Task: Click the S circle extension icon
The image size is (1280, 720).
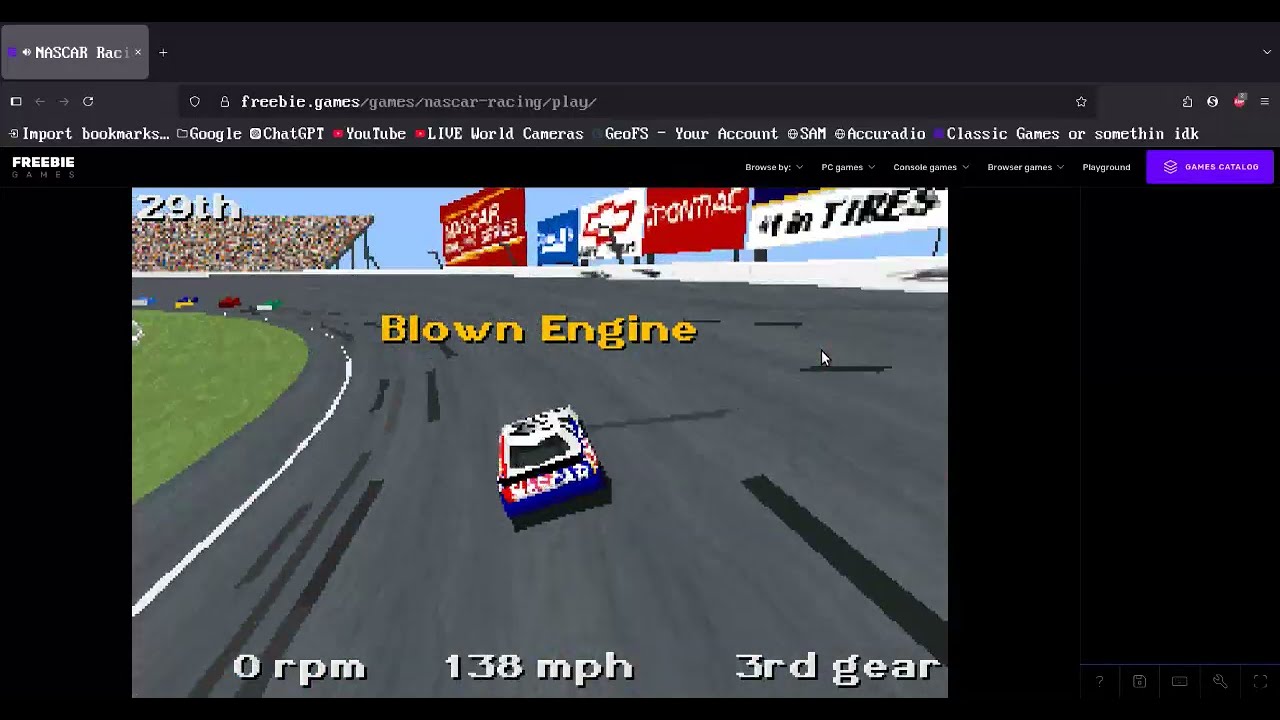Action: (1213, 102)
